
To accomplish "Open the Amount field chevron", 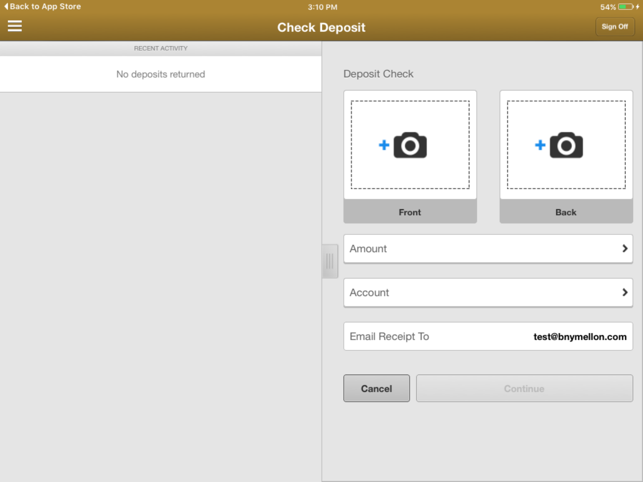I will 625,248.
